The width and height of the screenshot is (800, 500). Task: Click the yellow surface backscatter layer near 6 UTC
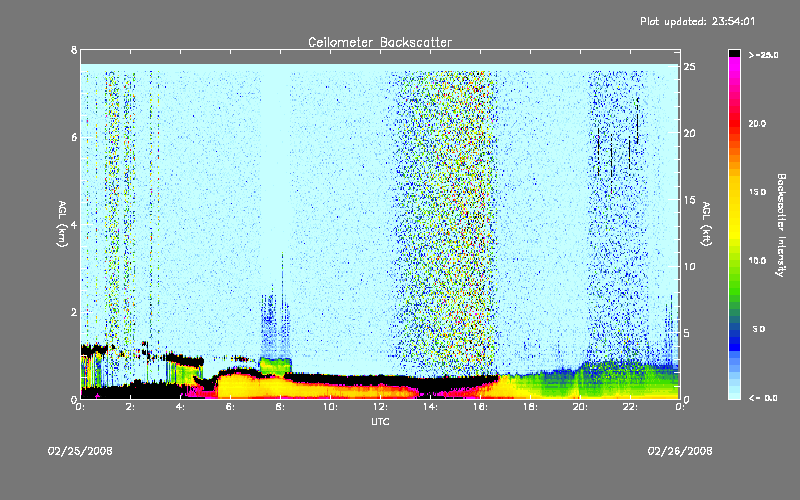pyautogui.click(x=237, y=386)
